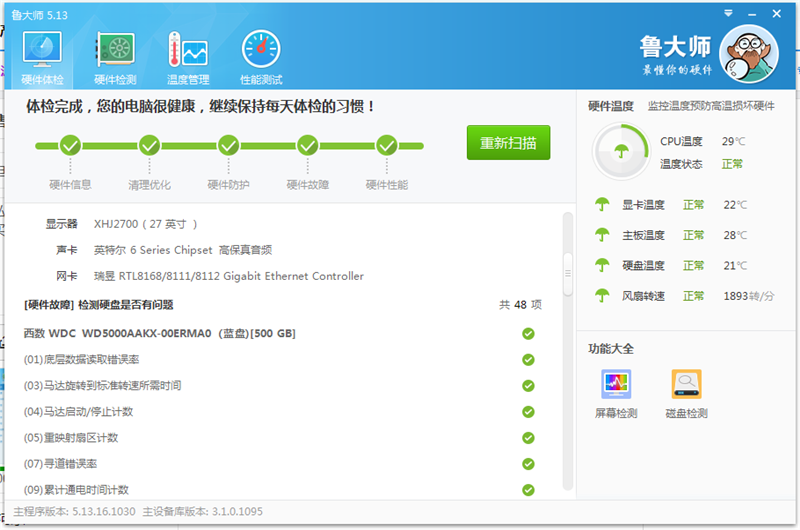
Task: Click the 西数 WDC WD5000AAKX disk title
Action: [160, 334]
